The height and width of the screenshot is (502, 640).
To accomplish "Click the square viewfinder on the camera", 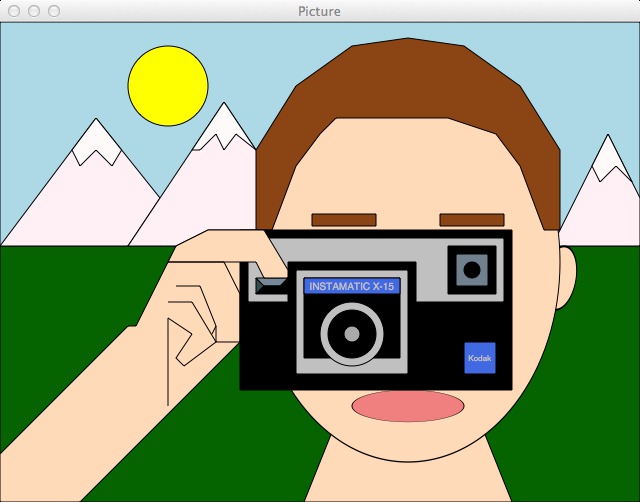I will tap(471, 269).
